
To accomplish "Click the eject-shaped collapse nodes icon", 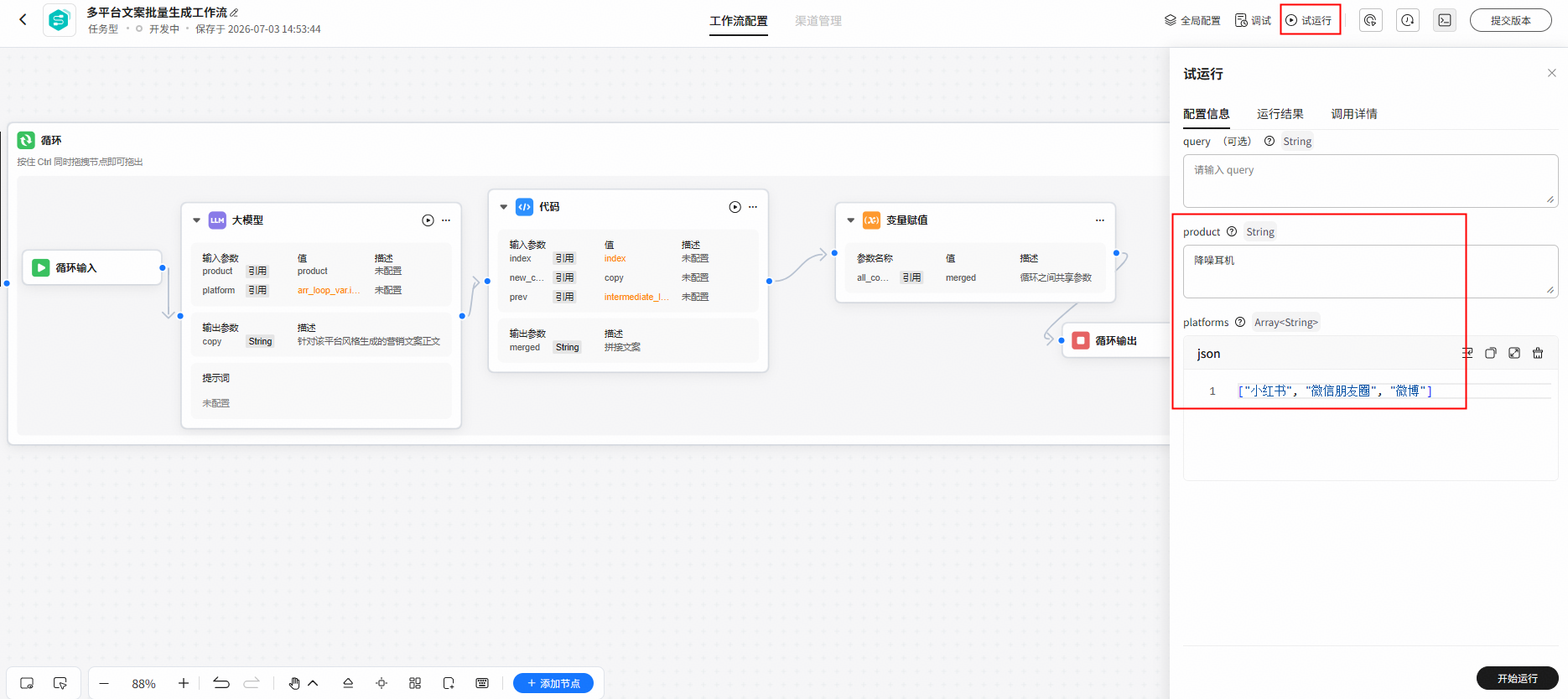I will point(348,683).
